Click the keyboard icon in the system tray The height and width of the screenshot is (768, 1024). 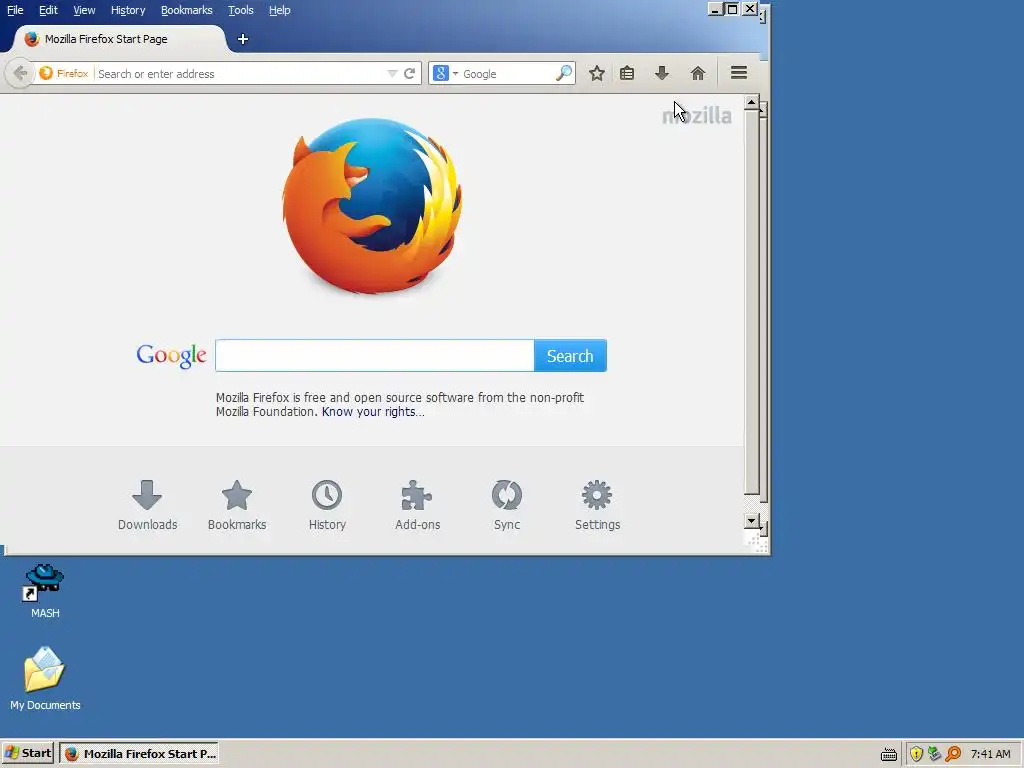[x=889, y=754]
